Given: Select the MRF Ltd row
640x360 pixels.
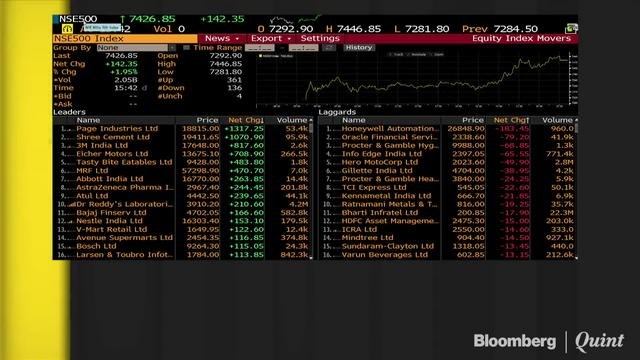Looking at the screenshot, I should [181, 171].
